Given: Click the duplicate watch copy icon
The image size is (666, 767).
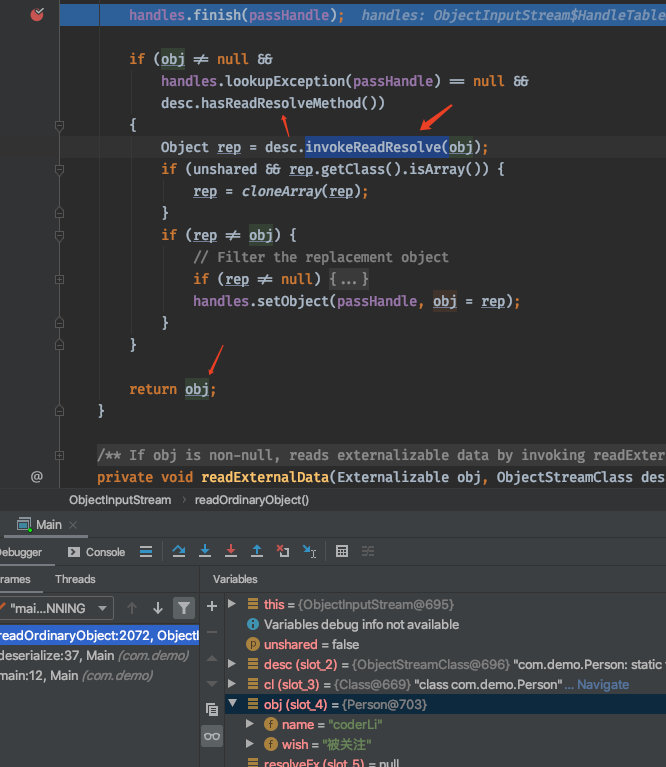Looking at the screenshot, I should [212, 709].
